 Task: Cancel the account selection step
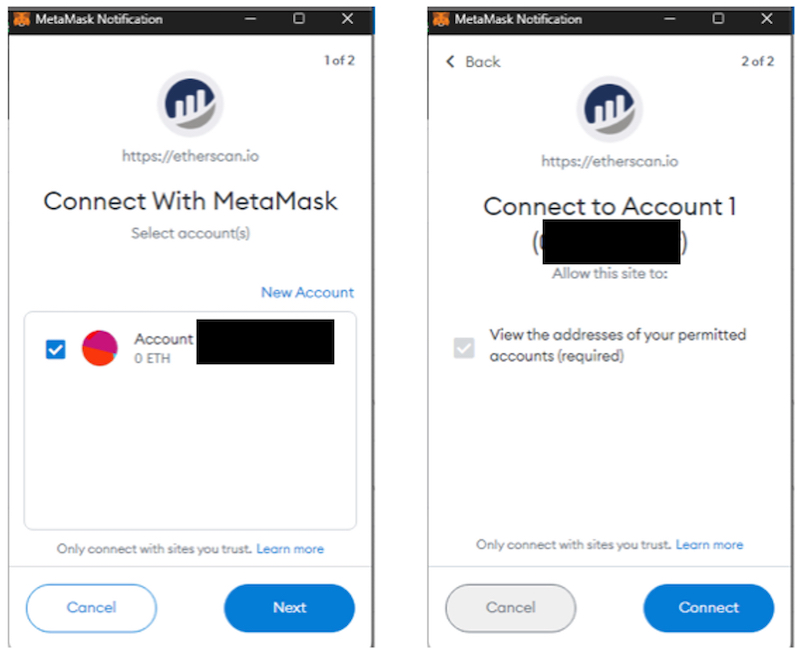pyautogui.click(x=91, y=607)
